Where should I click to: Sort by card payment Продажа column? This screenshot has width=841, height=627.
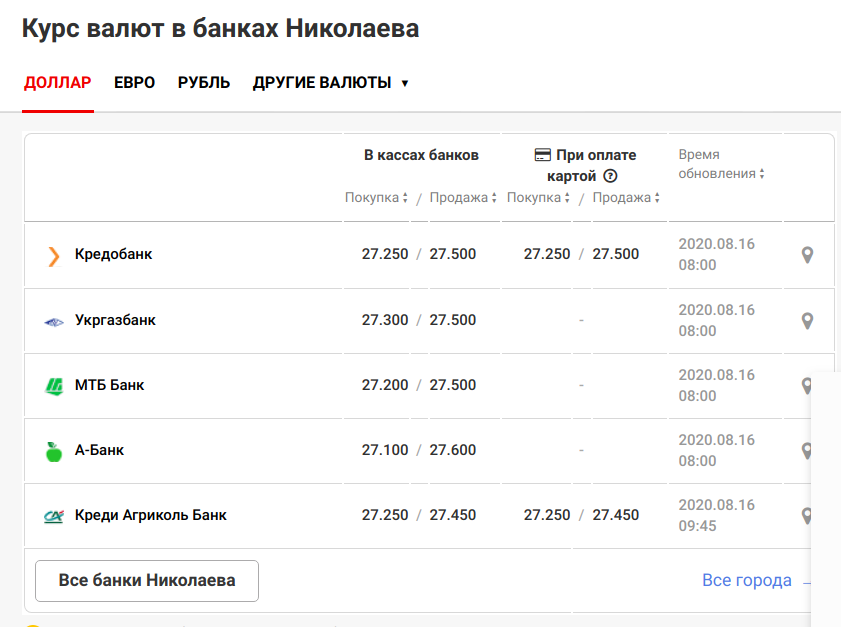coord(626,197)
